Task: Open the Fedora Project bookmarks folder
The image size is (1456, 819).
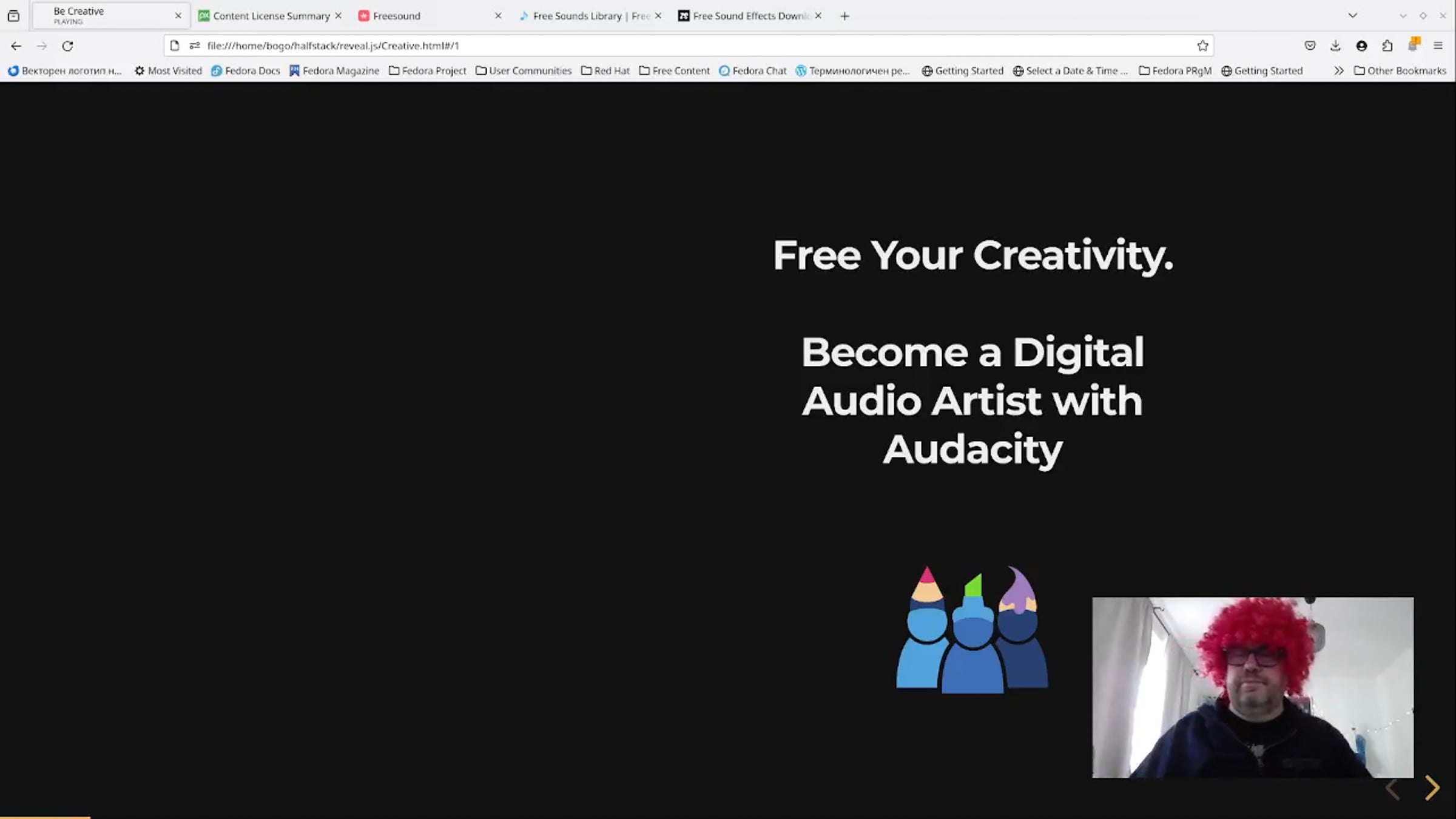Action: [427, 71]
